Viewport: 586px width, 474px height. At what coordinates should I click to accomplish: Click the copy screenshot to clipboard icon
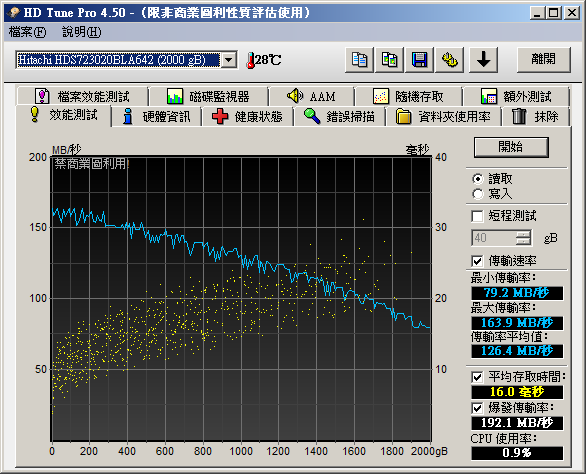click(389, 60)
